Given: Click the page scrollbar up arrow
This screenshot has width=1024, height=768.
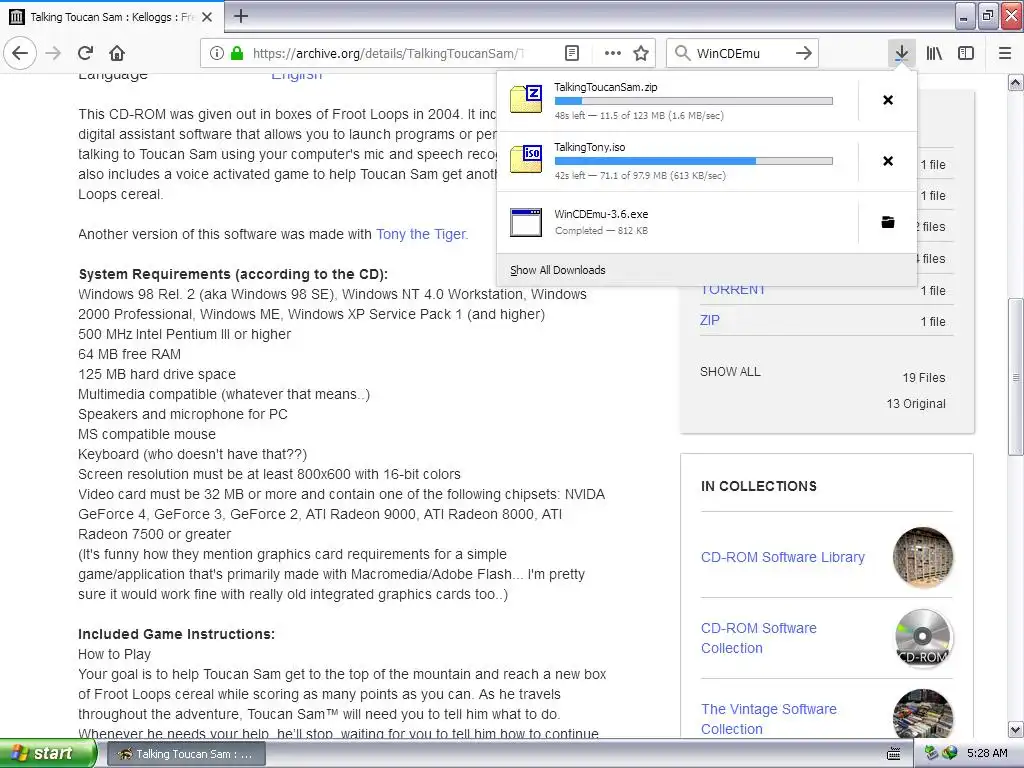Looking at the screenshot, I should pyautogui.click(x=1016, y=82).
